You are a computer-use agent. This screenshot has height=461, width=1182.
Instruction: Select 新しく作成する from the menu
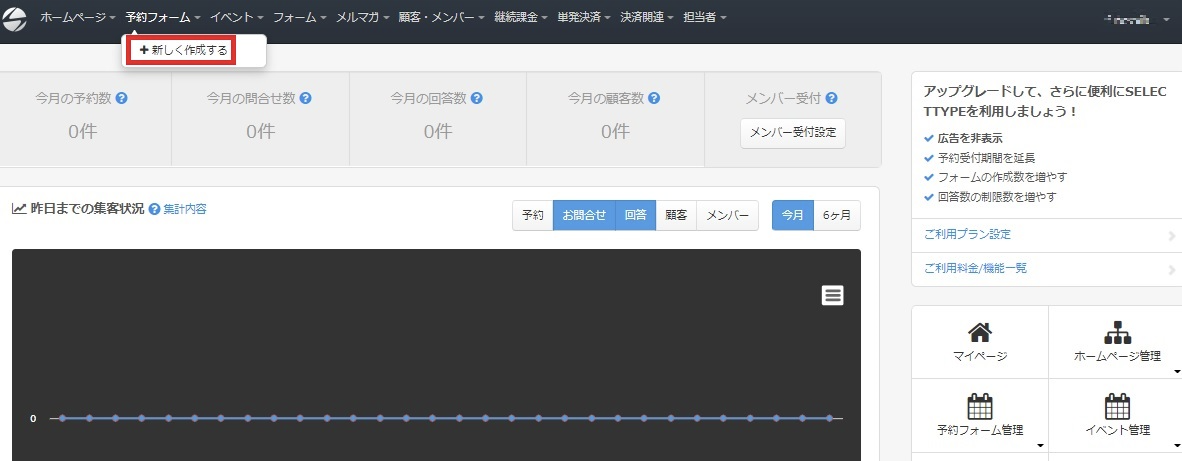click(184, 50)
